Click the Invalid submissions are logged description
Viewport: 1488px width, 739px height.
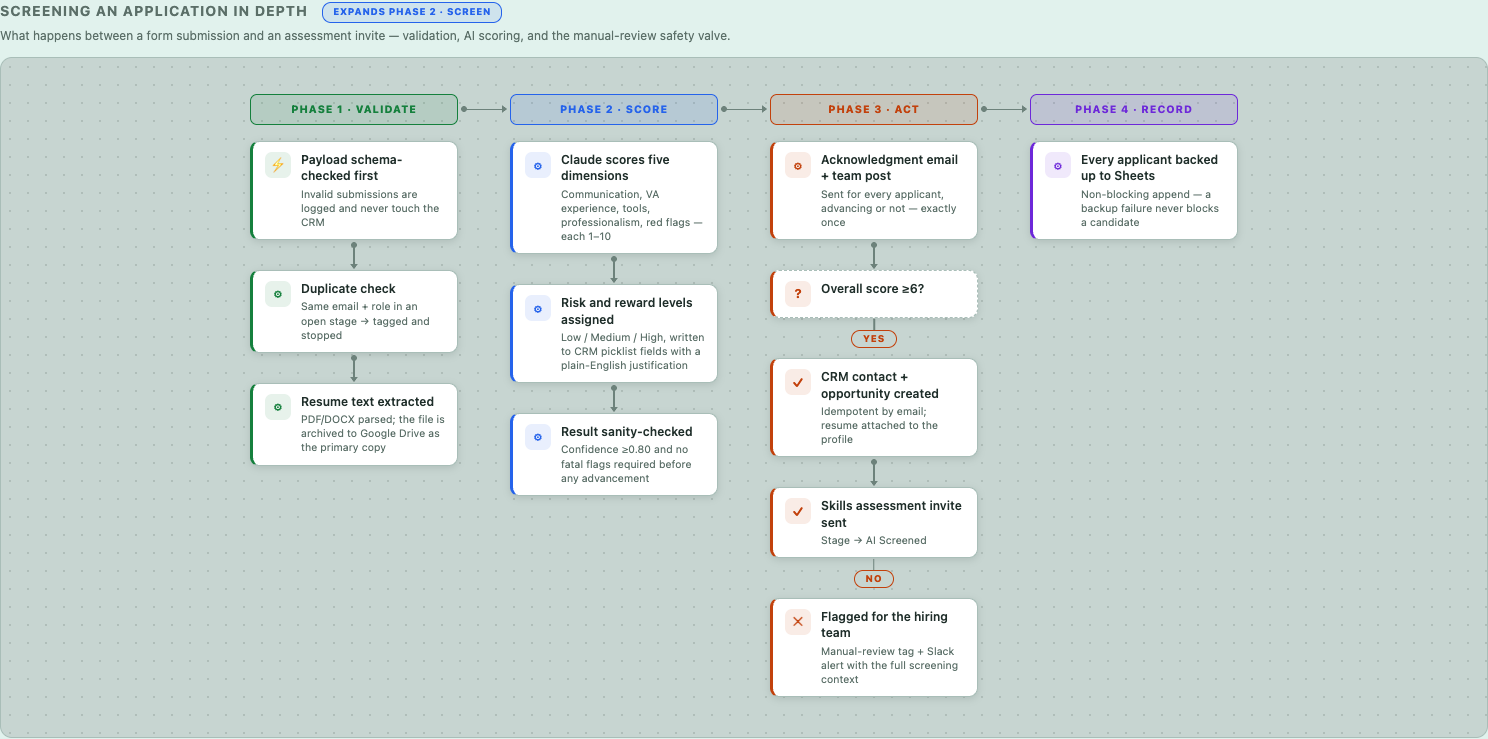click(370, 208)
